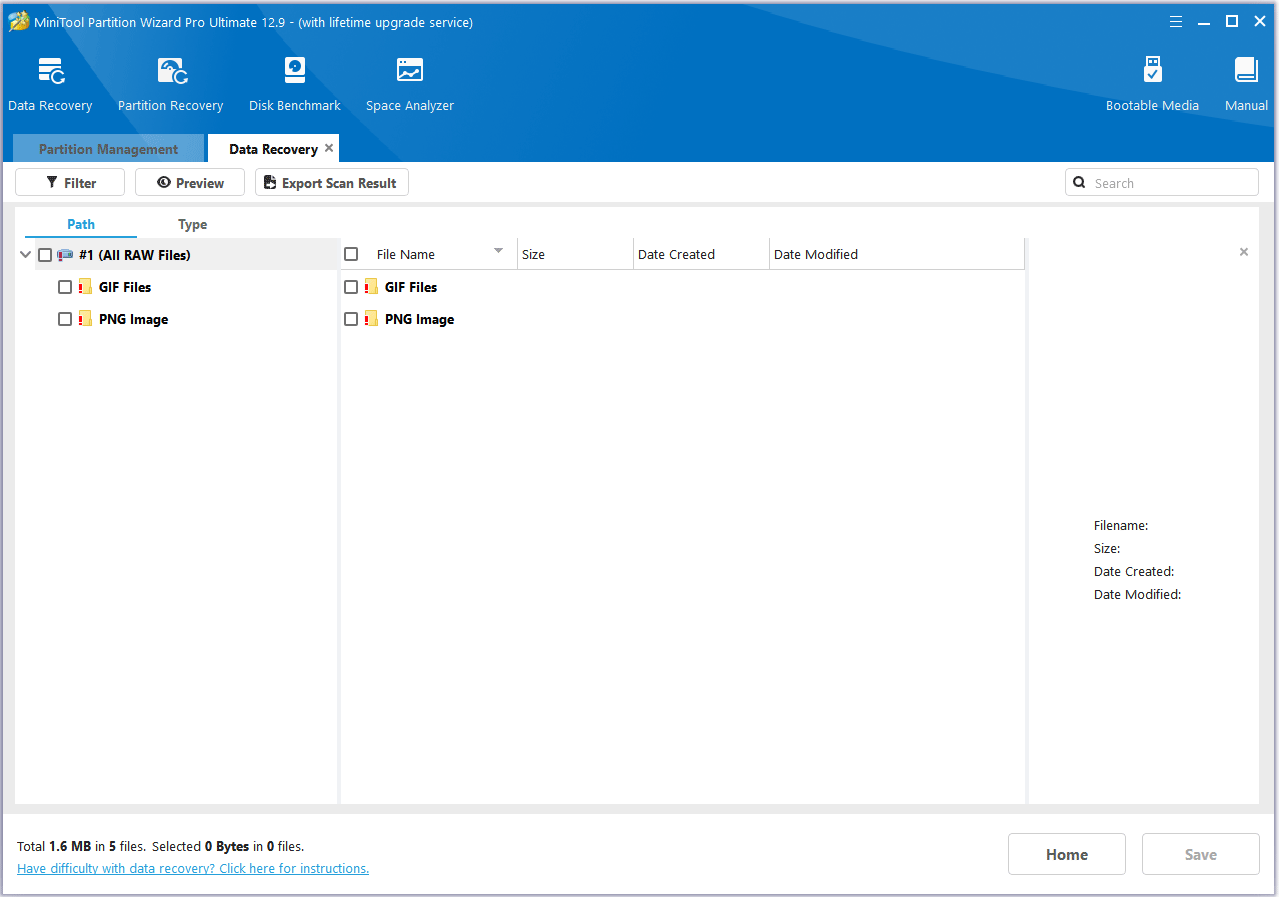Select the Data Recovery tab
This screenshot has width=1280, height=897.
(273, 149)
